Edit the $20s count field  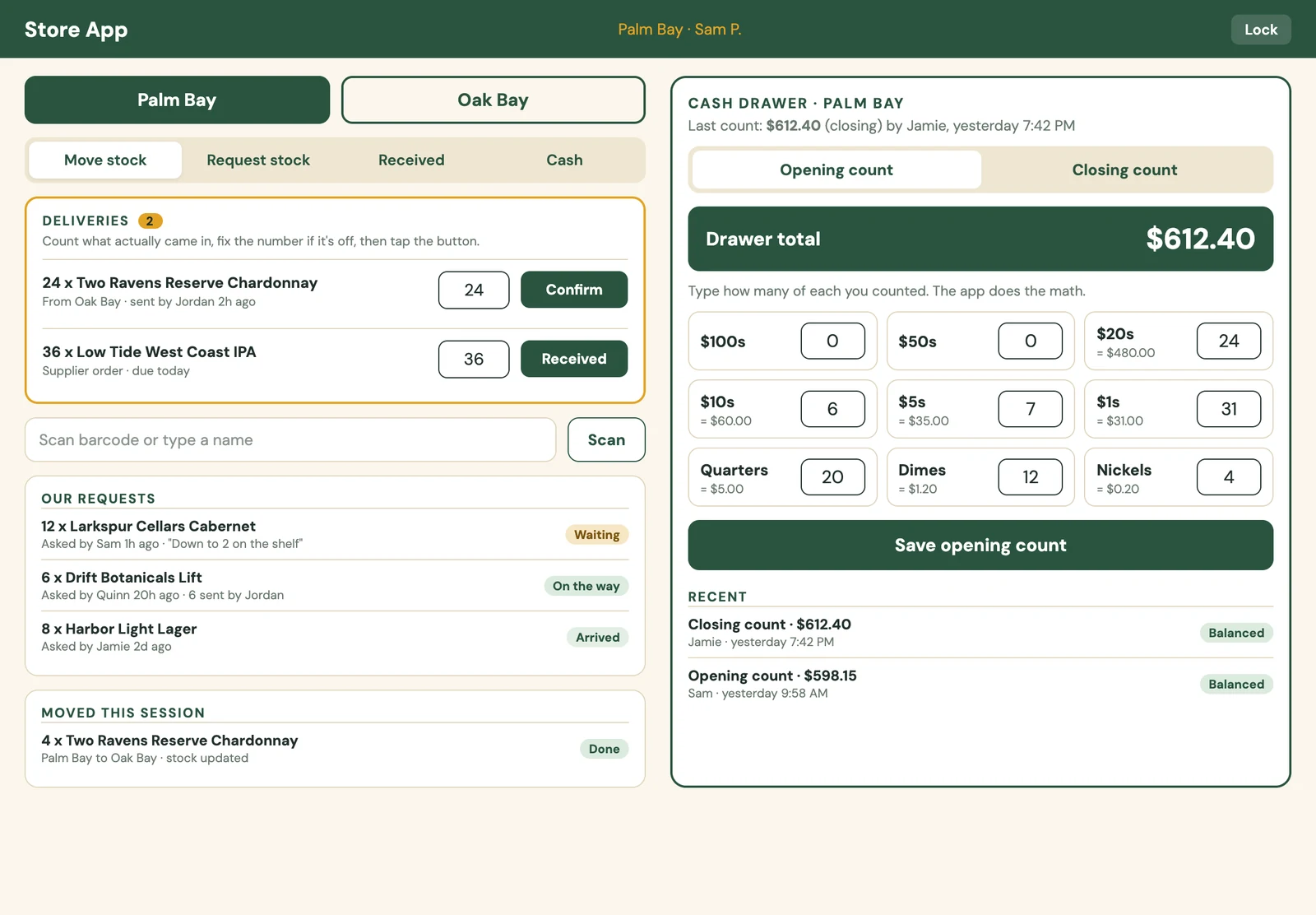(x=1229, y=341)
